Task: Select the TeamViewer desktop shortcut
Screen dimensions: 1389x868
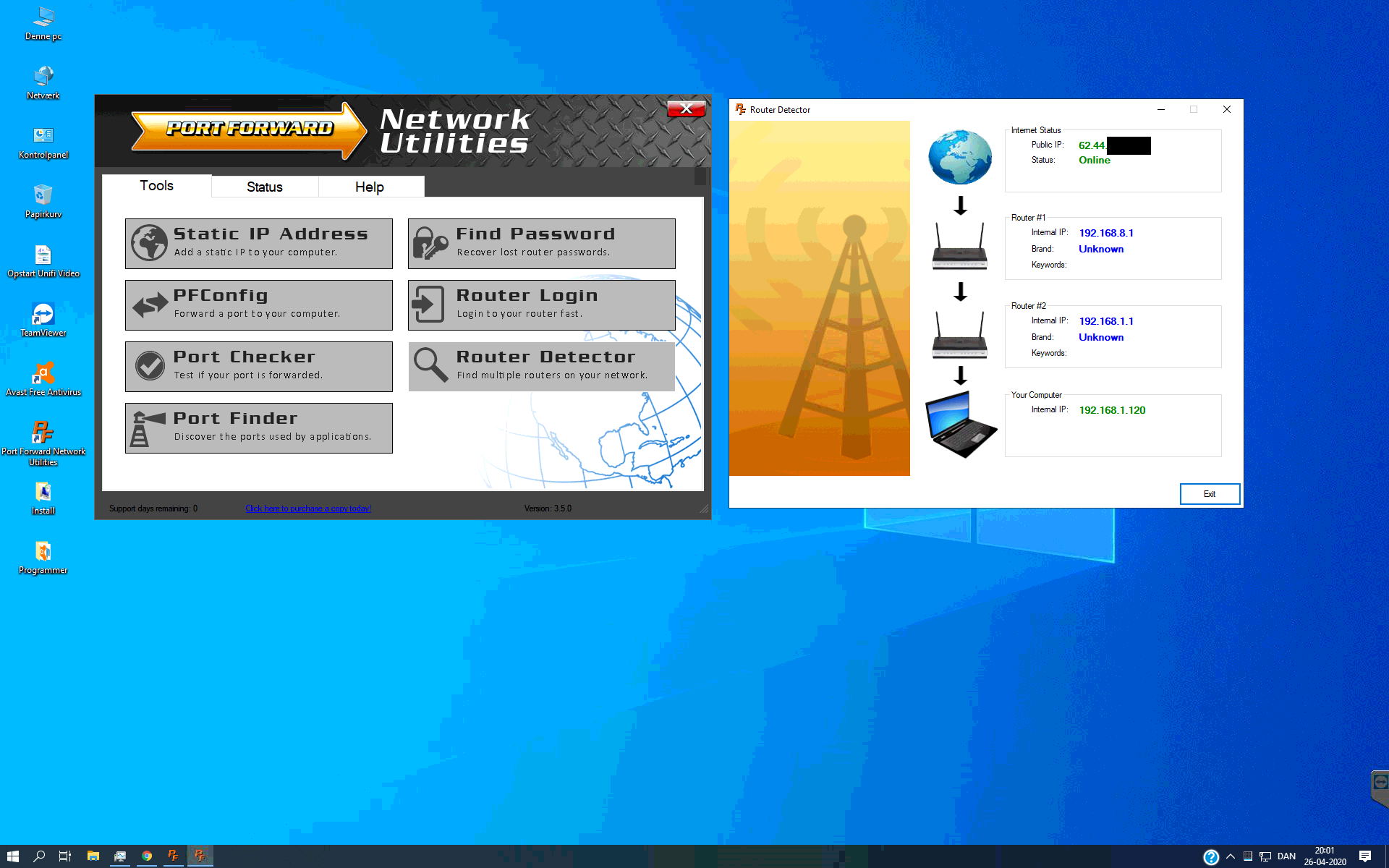Action: click(x=43, y=320)
